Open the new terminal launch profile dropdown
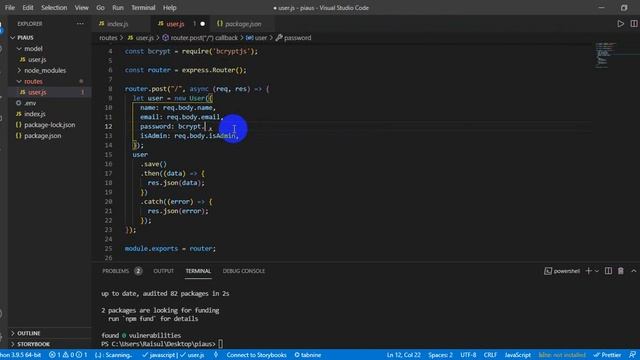Viewport: 640px width, 360px height. coord(597,271)
